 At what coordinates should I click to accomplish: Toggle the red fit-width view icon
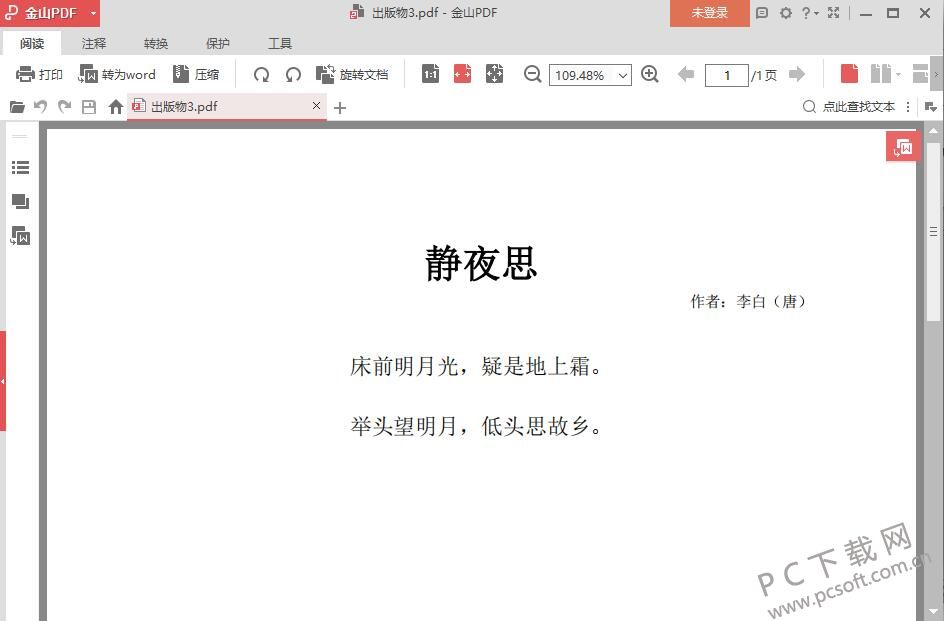[462, 73]
